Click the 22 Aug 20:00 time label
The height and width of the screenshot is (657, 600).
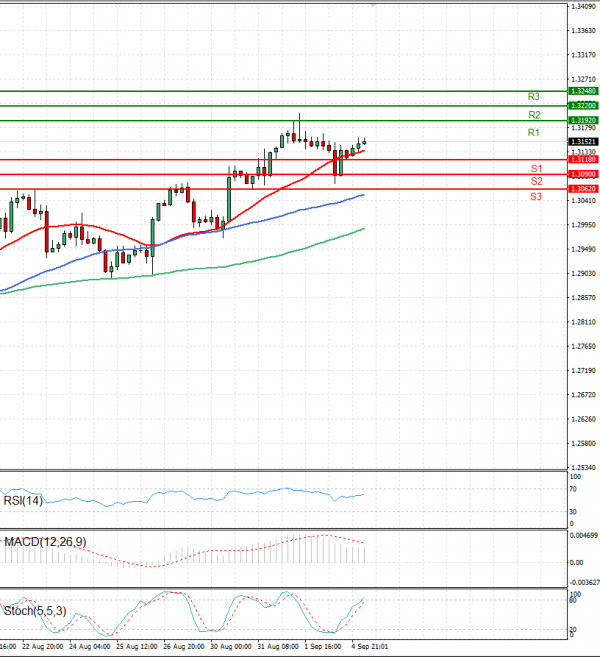pyautogui.click(x=46, y=647)
